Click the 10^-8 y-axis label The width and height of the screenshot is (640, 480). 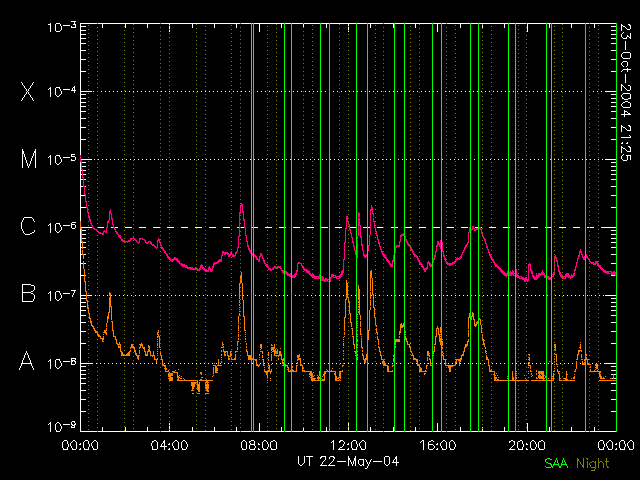pyautogui.click(x=62, y=363)
